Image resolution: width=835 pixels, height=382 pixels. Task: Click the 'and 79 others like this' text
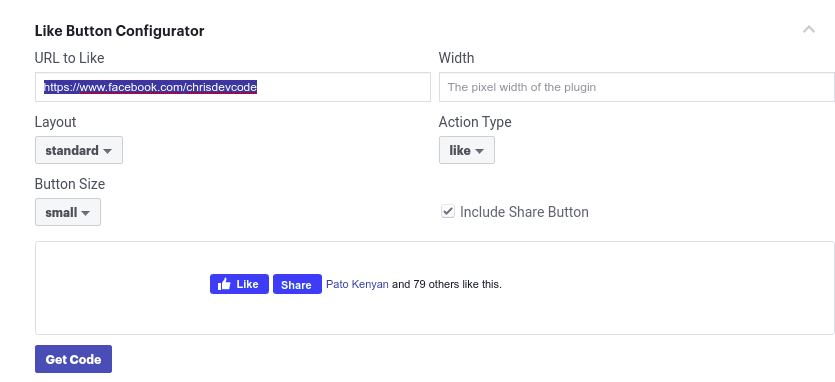pyautogui.click(x=447, y=284)
